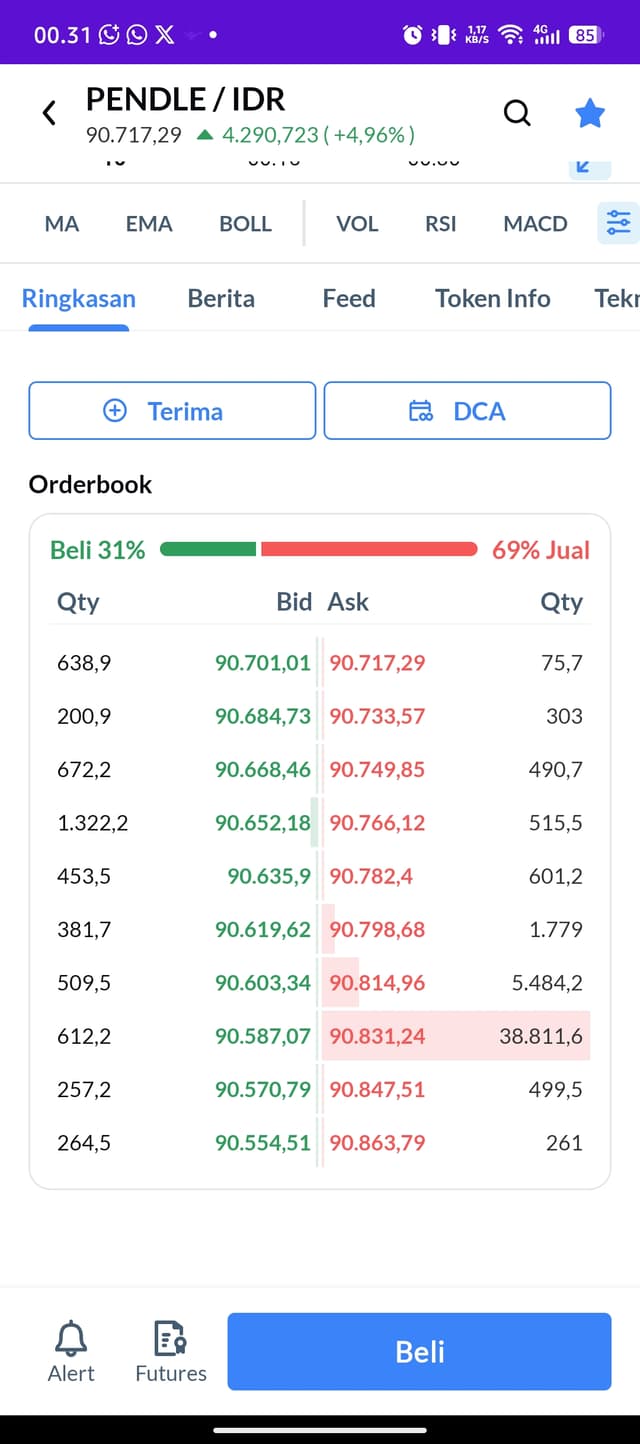640x1444 pixels.
Task: Toggle the favorite star icon
Action: 590,113
